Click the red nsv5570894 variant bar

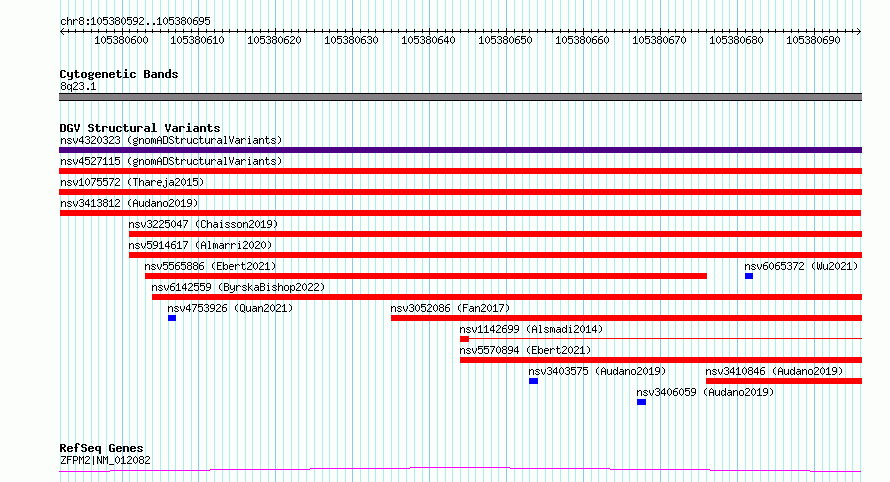tap(661, 361)
